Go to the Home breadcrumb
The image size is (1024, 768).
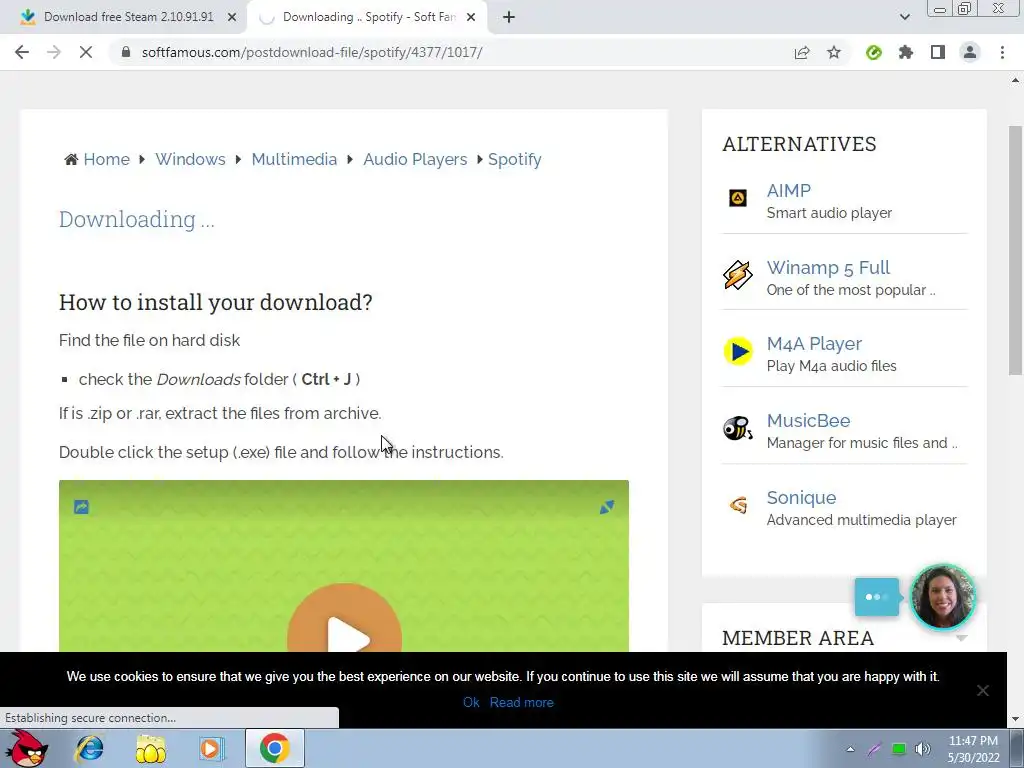(106, 159)
